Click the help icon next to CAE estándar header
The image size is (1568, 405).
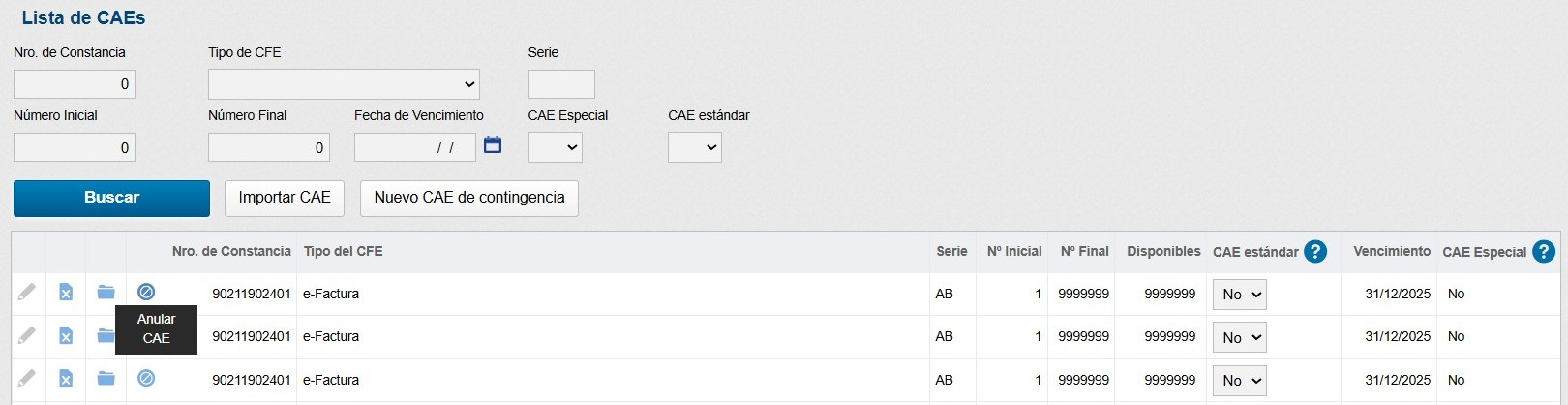1315,252
